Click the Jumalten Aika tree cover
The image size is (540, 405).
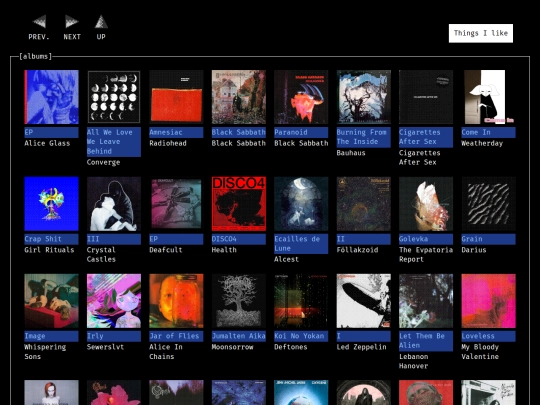pyautogui.click(x=239, y=301)
